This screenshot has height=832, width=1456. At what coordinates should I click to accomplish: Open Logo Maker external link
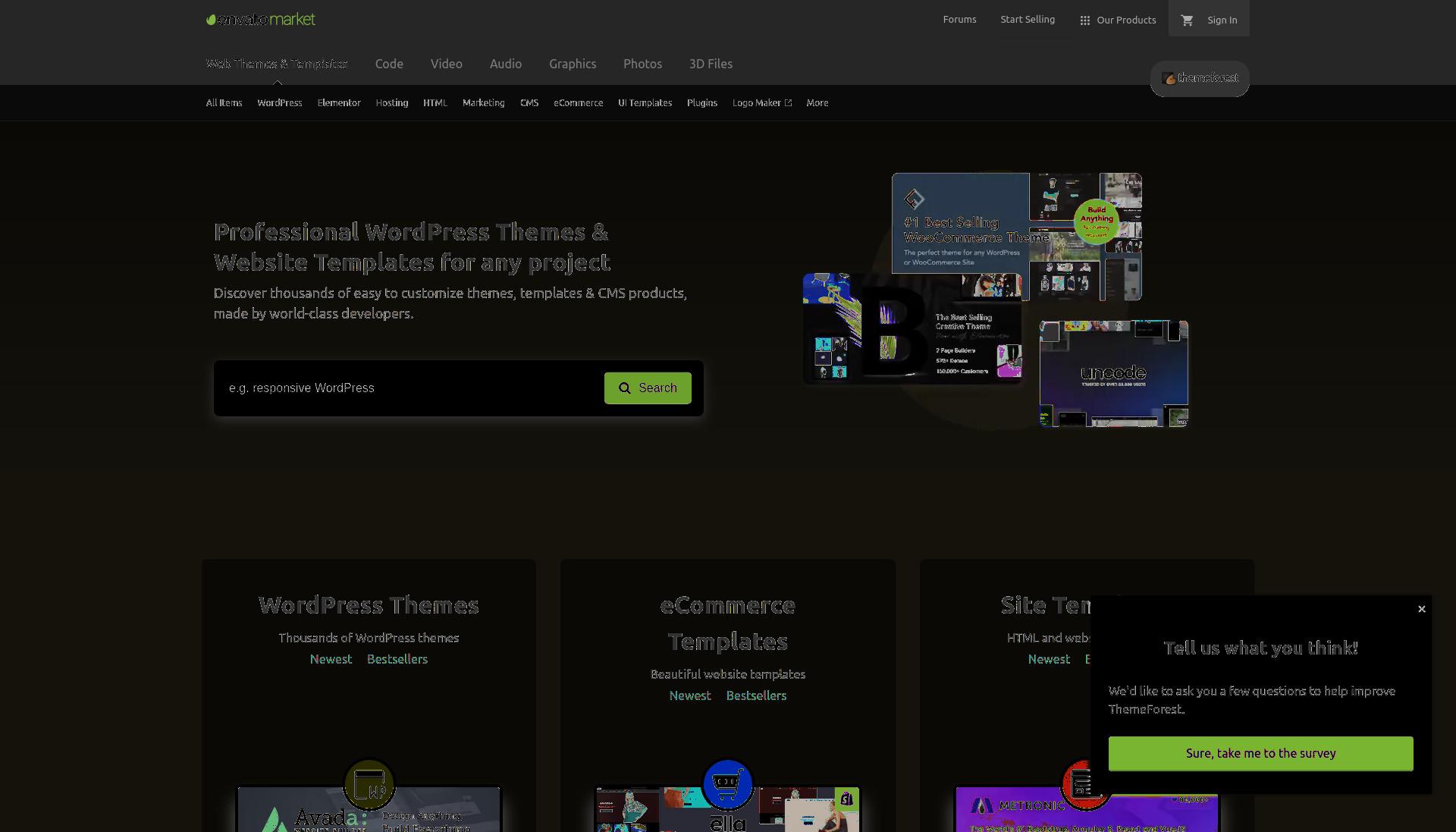click(762, 103)
